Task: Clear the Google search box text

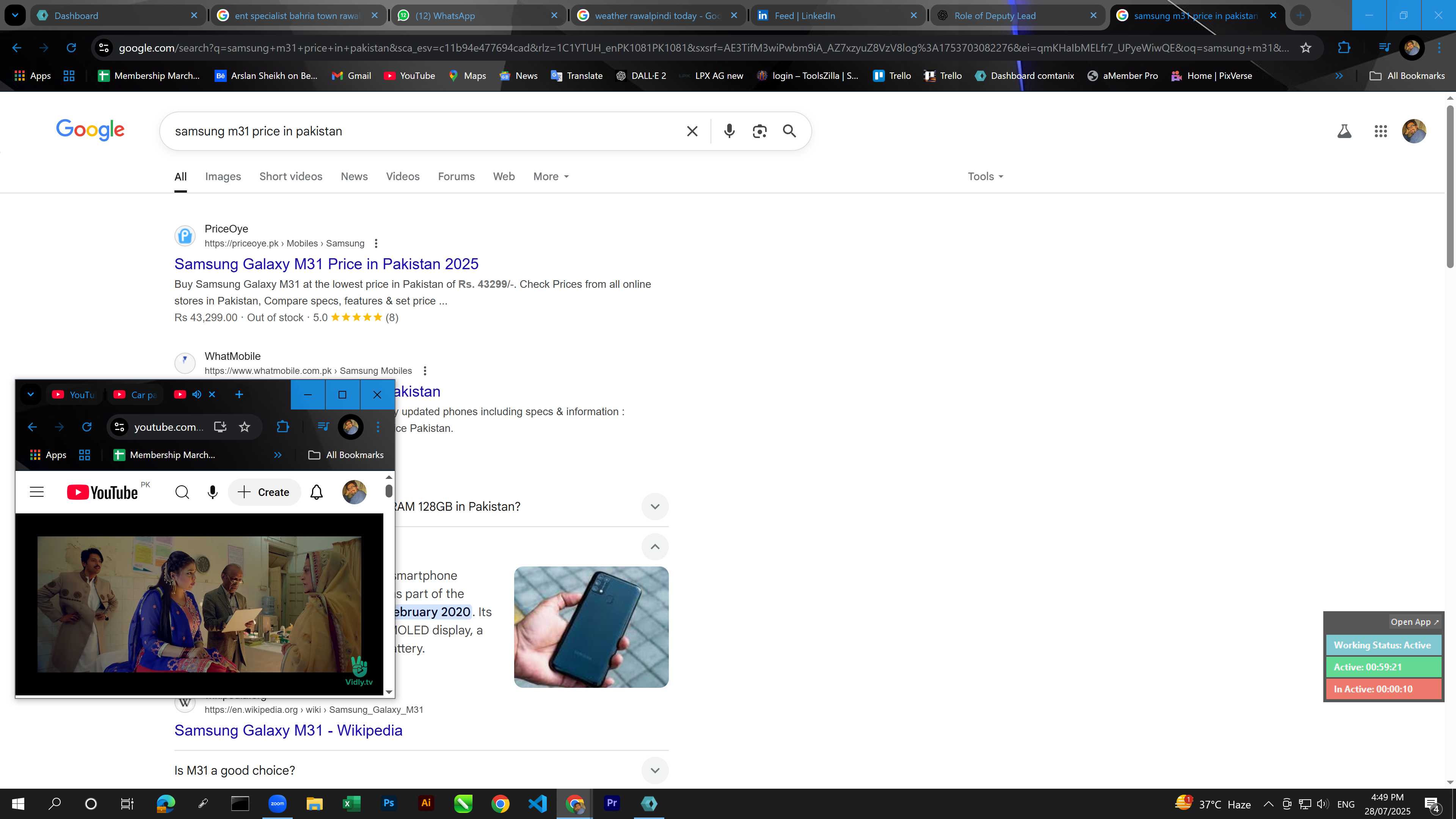Action: point(692,131)
